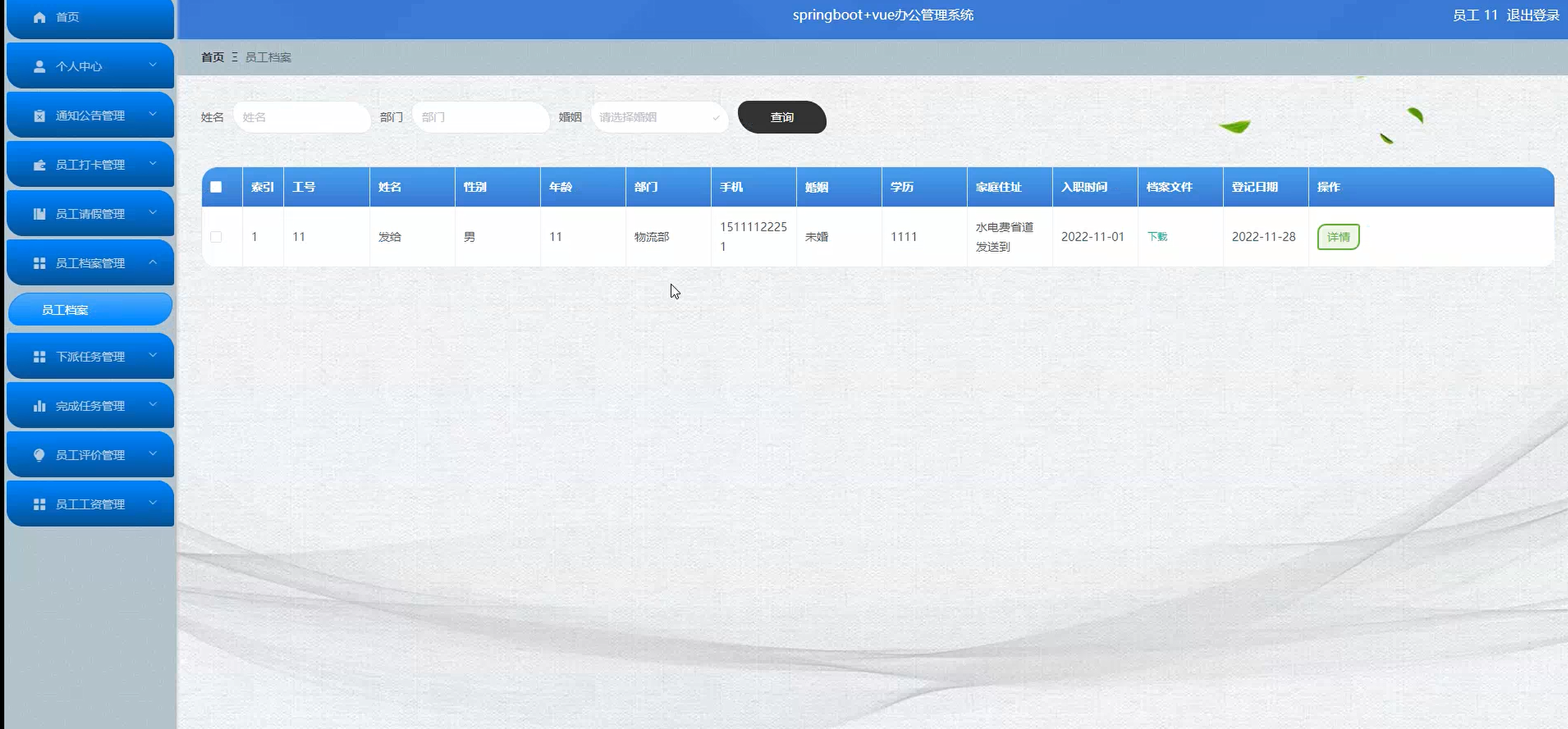Screen dimensions: 1568x729
Task: Focus the 部门 input field
Action: [x=480, y=117]
